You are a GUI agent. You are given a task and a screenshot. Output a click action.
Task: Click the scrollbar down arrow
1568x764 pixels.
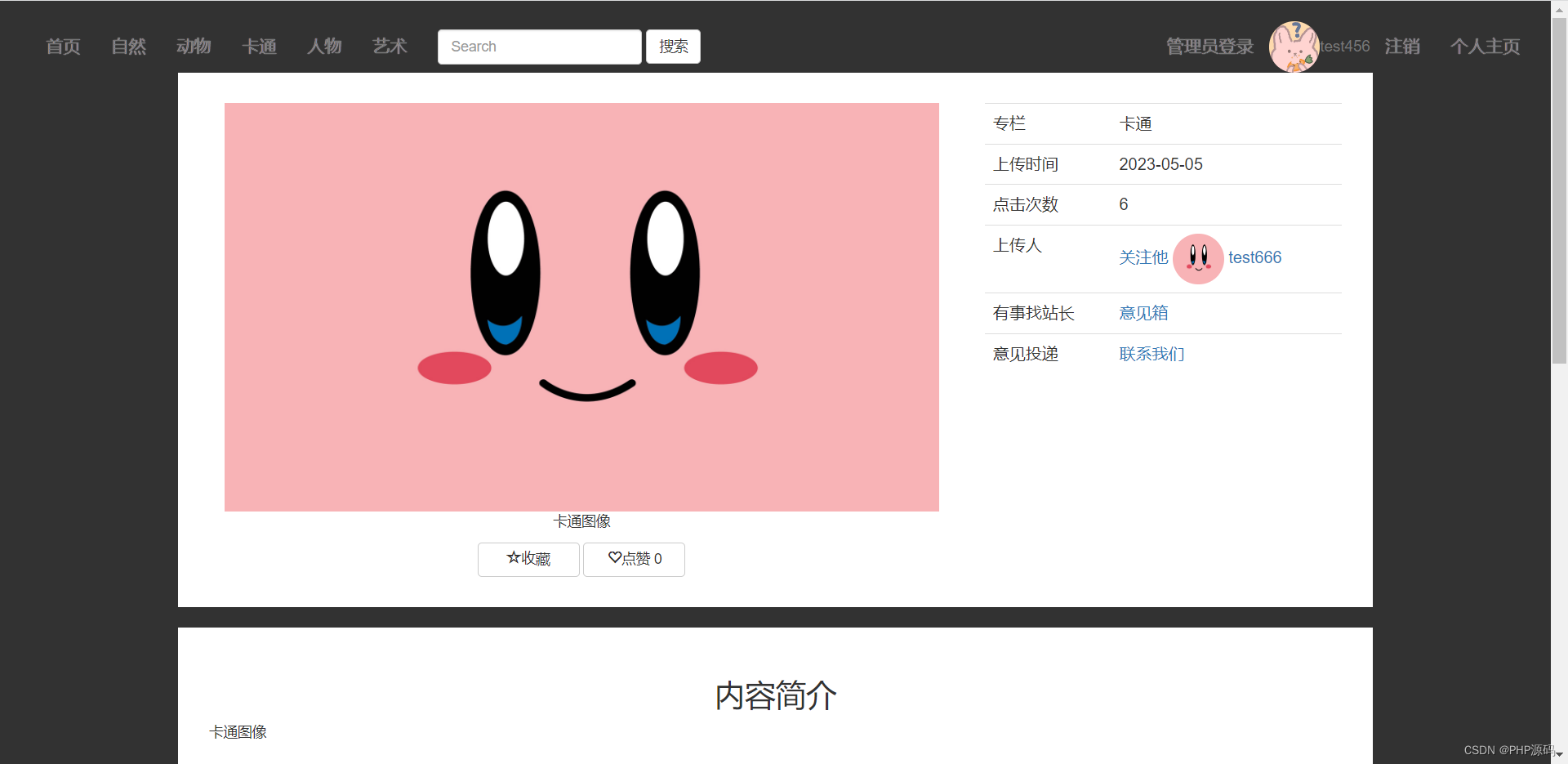[x=1559, y=756]
